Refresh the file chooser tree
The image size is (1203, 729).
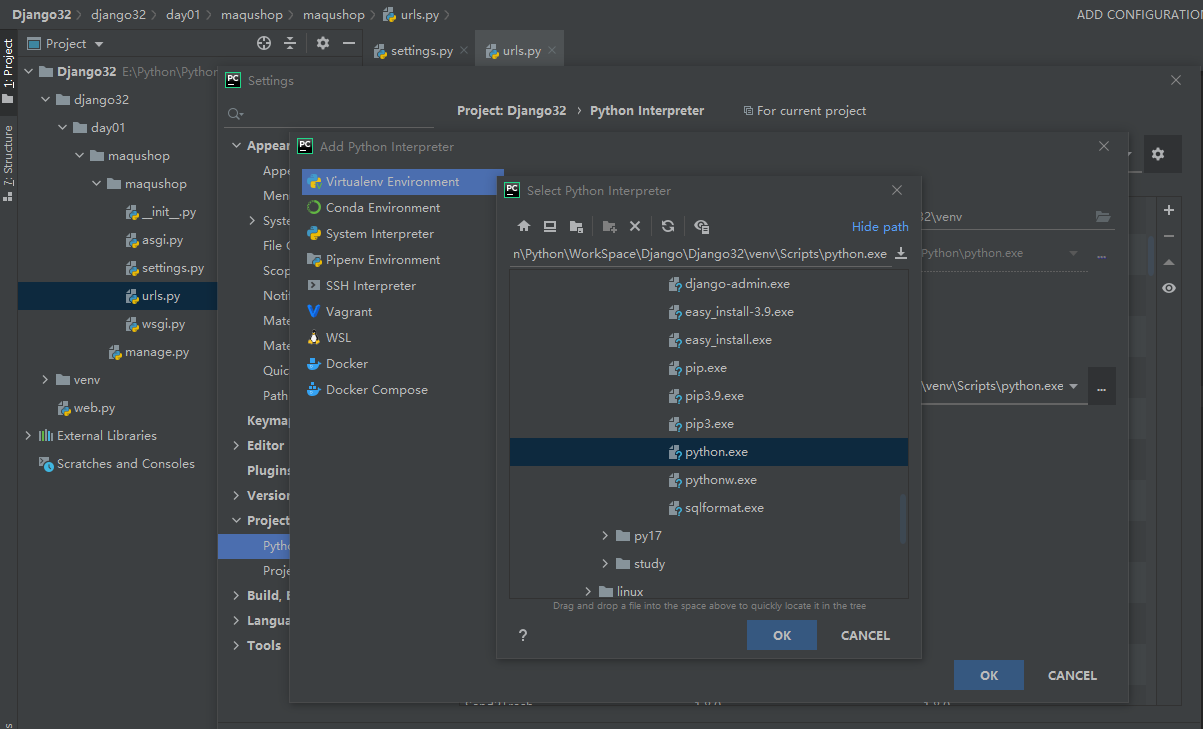pos(668,226)
